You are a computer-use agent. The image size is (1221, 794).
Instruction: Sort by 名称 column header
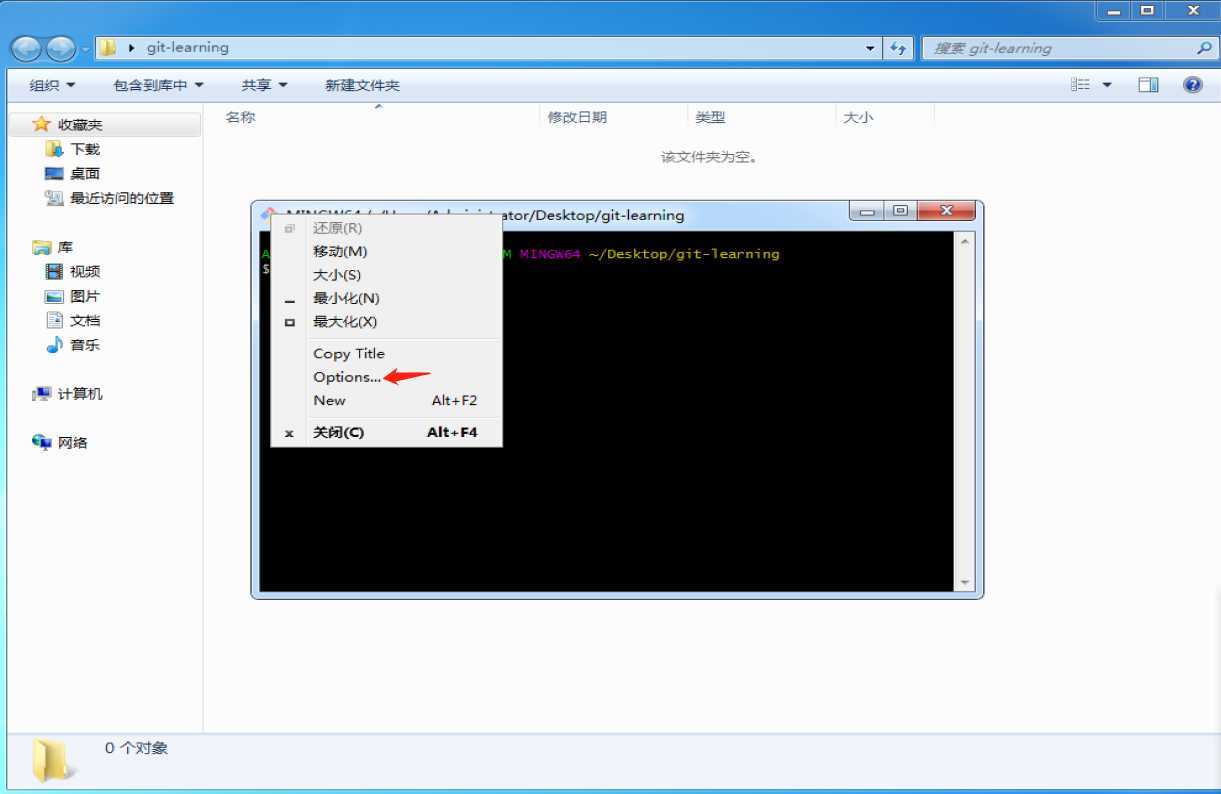point(240,117)
